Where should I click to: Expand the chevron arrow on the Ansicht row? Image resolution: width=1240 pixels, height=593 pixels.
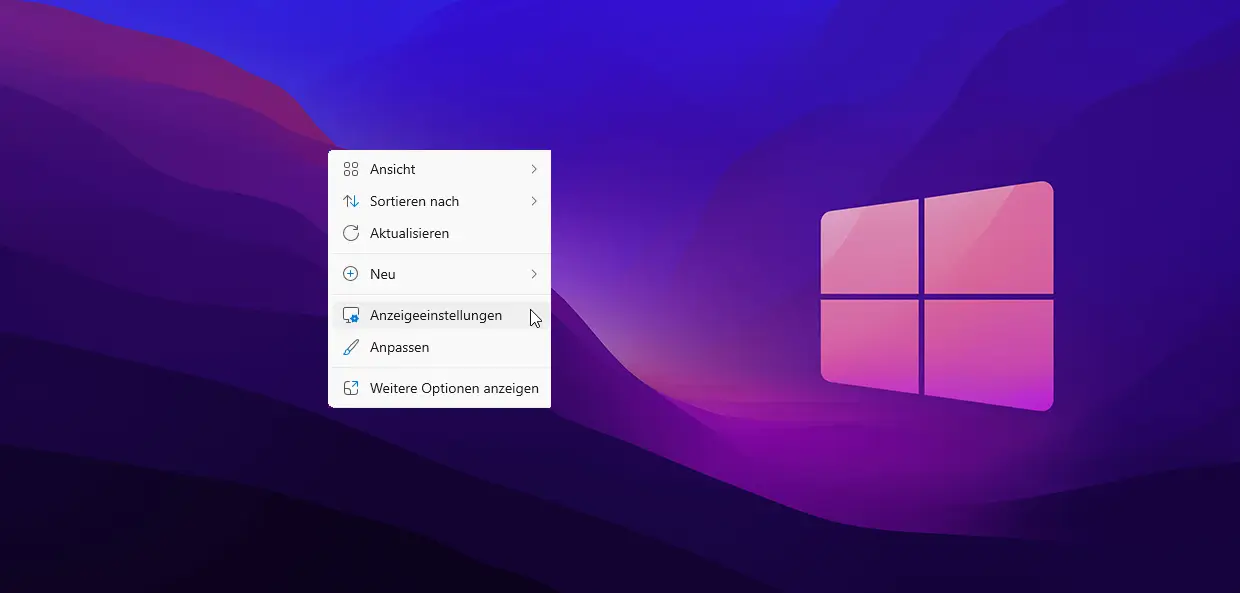534,169
